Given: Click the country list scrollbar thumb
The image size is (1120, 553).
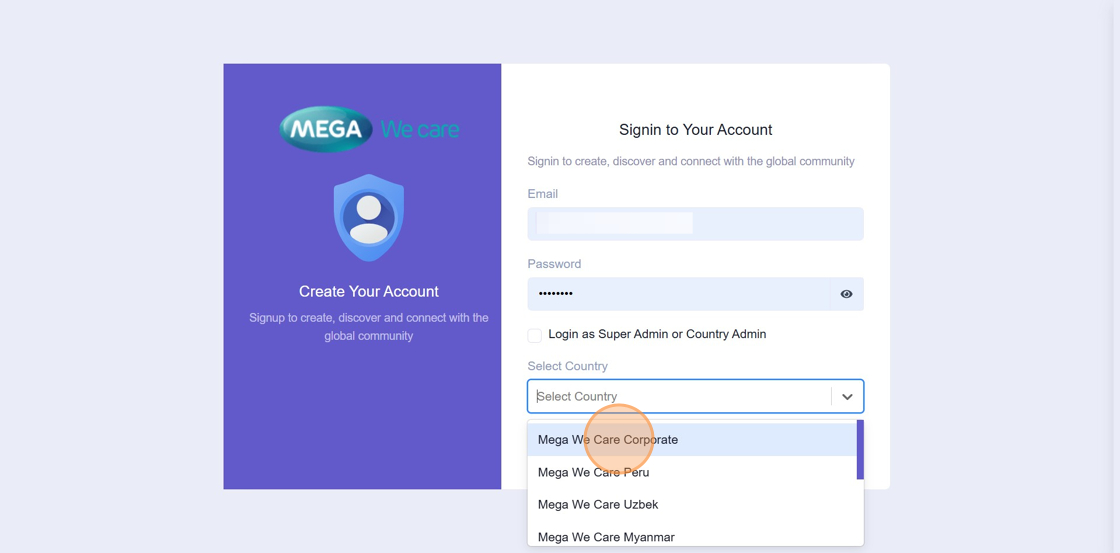Looking at the screenshot, I should [860, 450].
